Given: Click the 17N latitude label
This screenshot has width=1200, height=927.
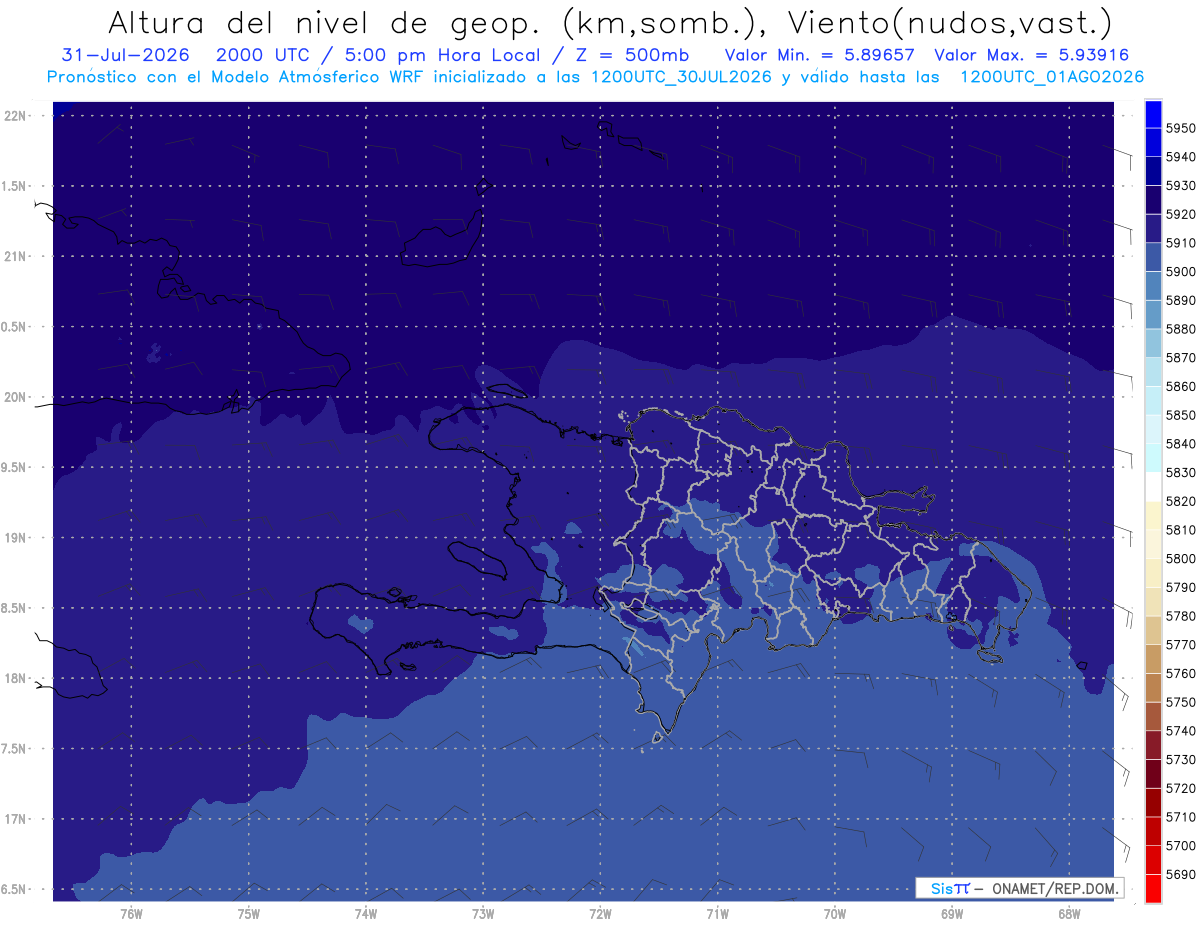Looking at the screenshot, I should 15,819.
